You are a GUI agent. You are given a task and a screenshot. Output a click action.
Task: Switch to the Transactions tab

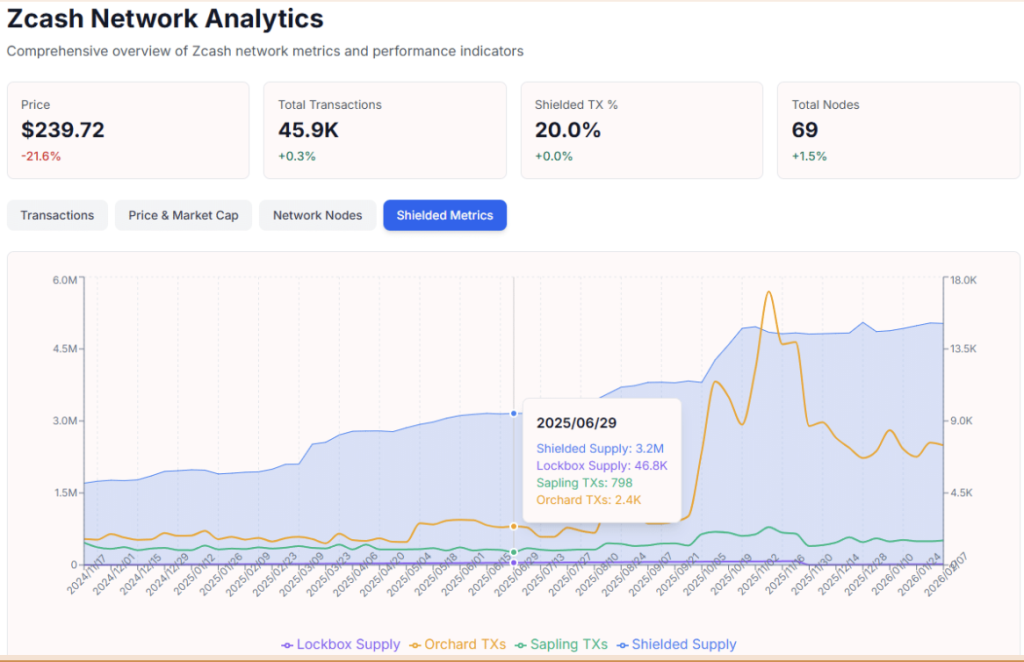click(57, 215)
